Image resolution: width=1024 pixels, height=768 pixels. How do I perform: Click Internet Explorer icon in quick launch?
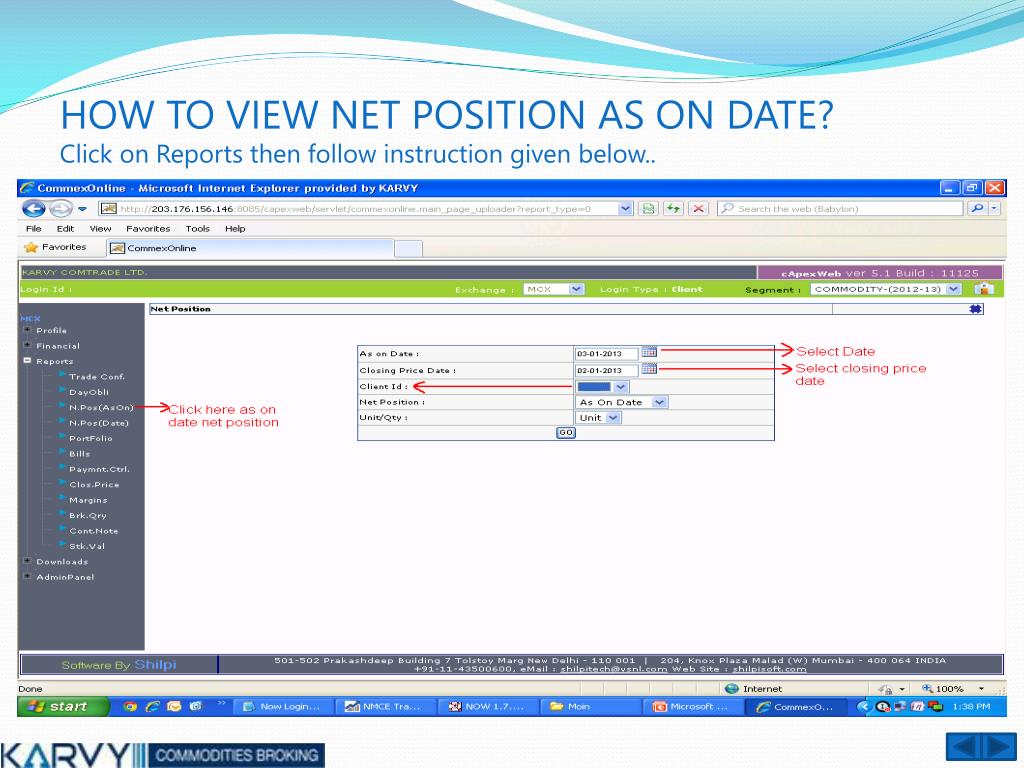[152, 706]
